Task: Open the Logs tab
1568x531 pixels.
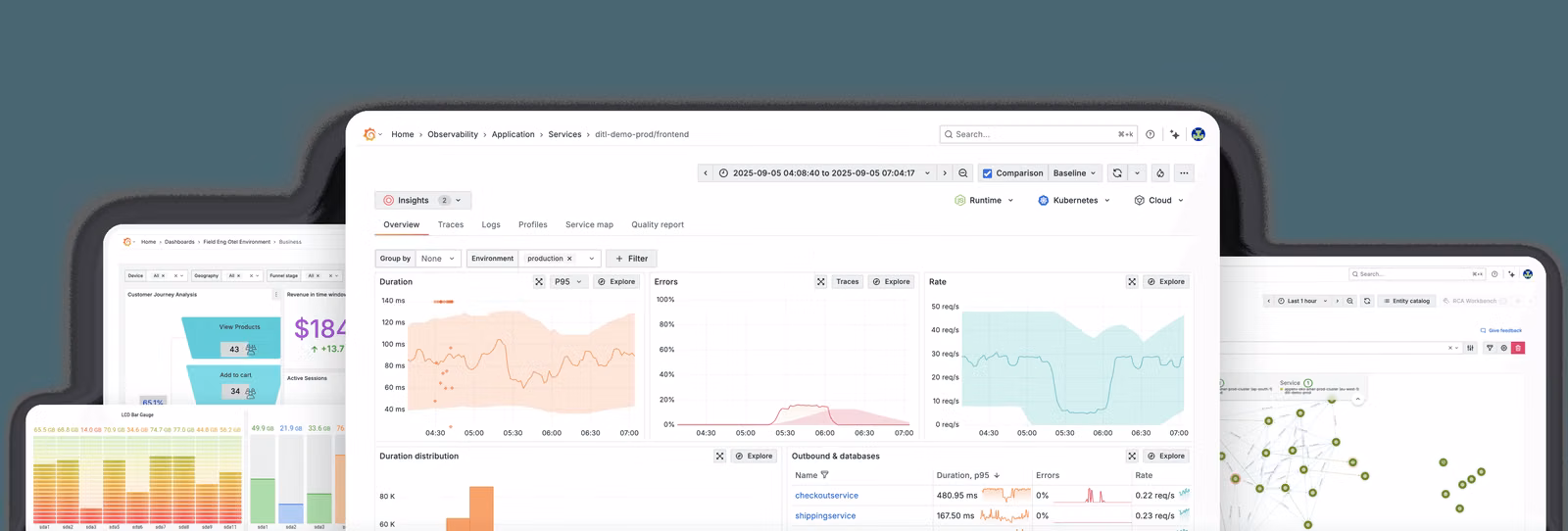Action: click(491, 225)
